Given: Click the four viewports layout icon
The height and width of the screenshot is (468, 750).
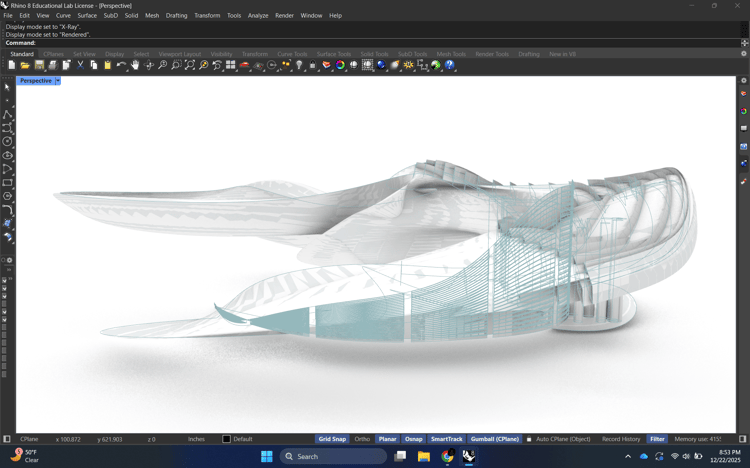Looking at the screenshot, I should pos(230,65).
